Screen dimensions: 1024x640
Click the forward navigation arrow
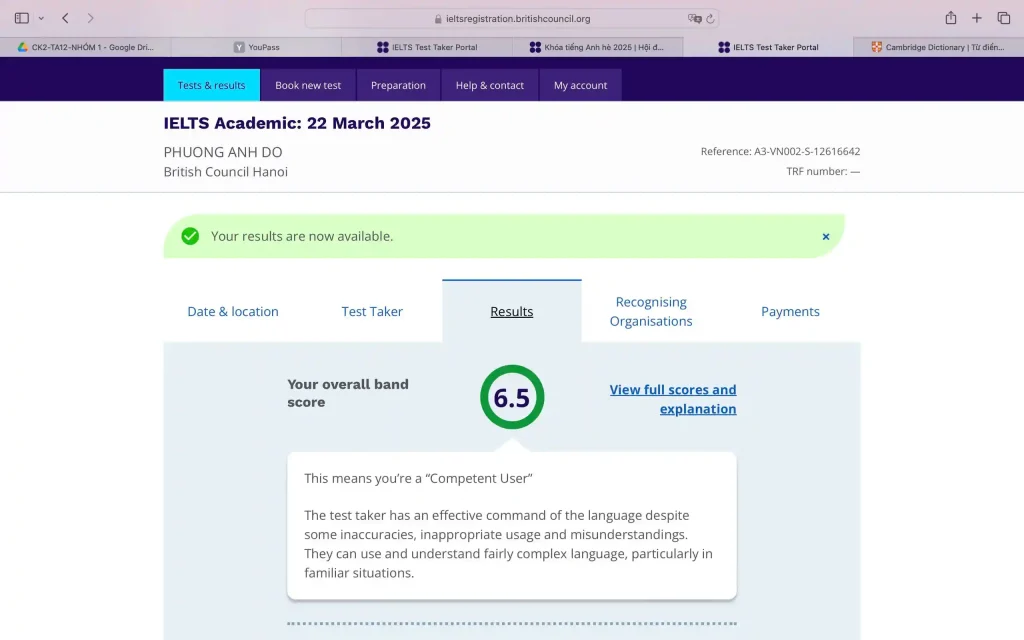(91, 18)
